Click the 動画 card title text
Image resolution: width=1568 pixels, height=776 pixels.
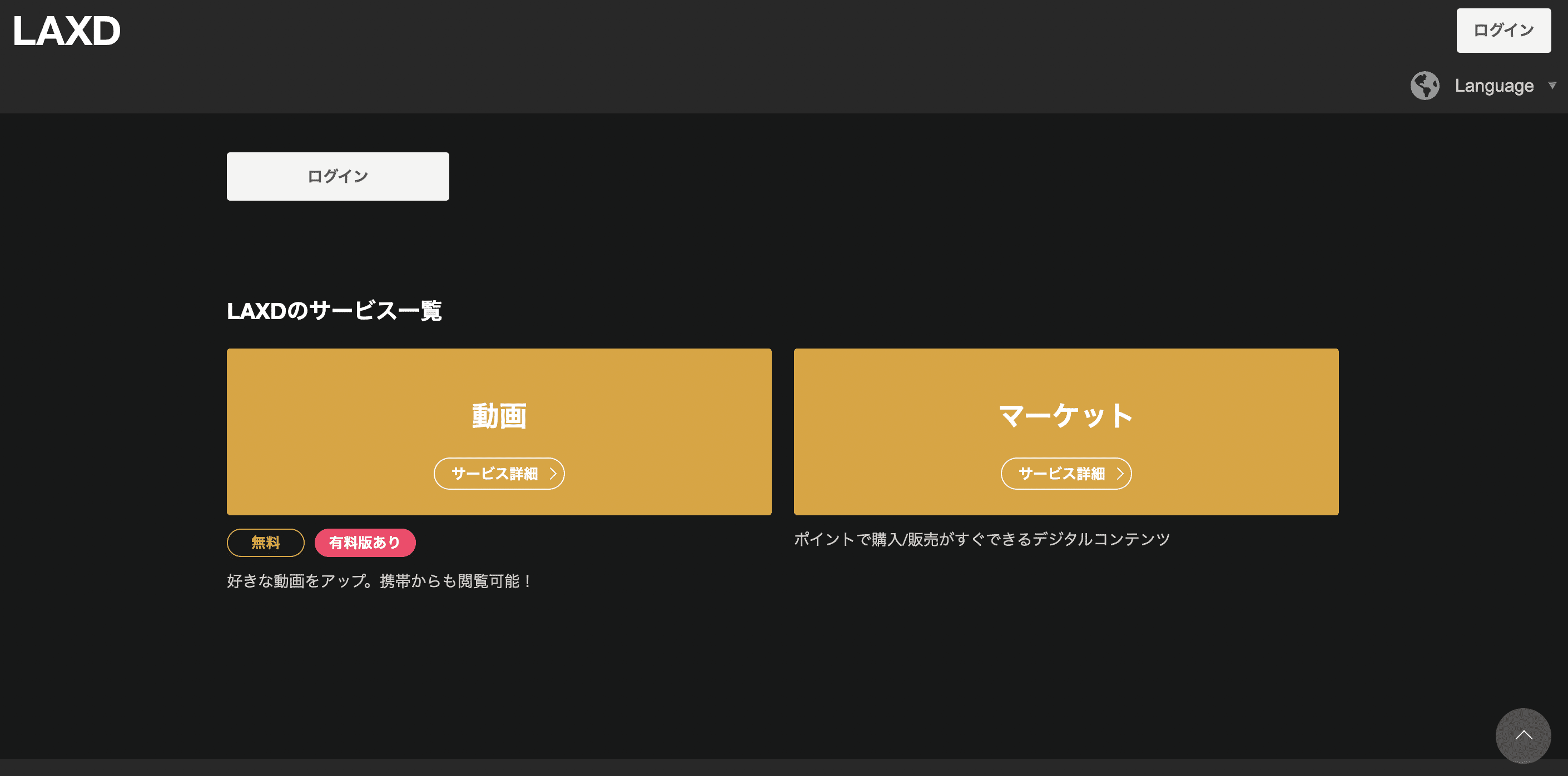tap(499, 416)
